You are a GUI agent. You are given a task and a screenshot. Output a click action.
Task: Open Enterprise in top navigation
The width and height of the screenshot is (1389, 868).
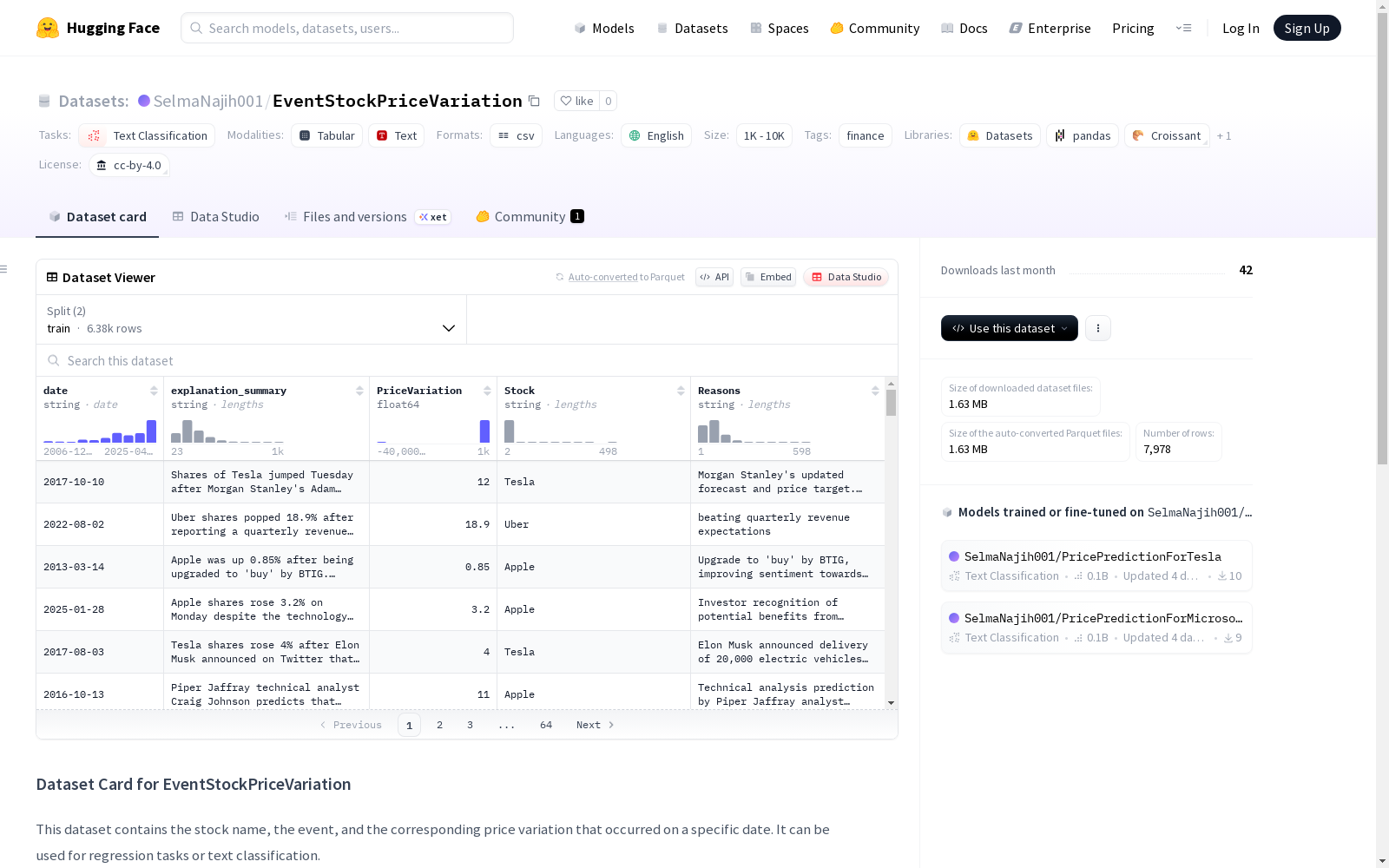[x=1050, y=28]
